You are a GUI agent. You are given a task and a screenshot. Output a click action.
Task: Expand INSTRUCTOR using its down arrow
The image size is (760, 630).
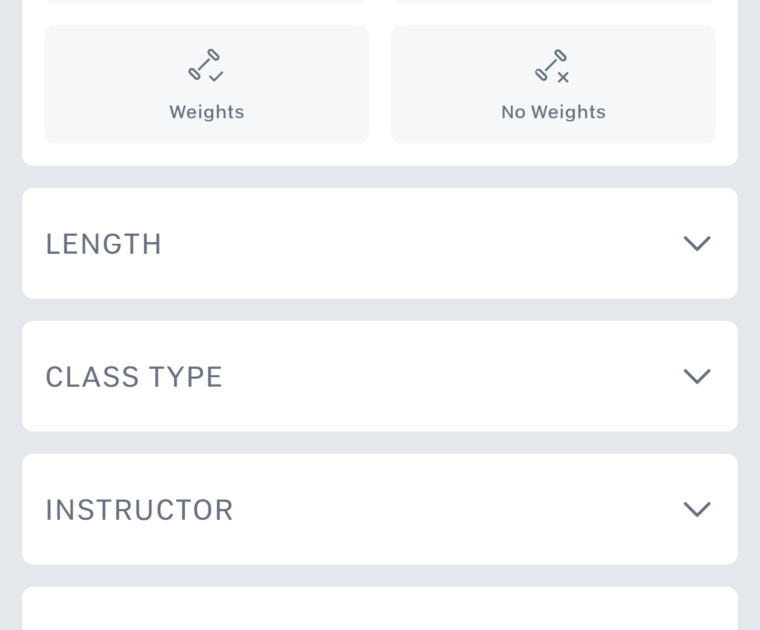click(x=696, y=509)
